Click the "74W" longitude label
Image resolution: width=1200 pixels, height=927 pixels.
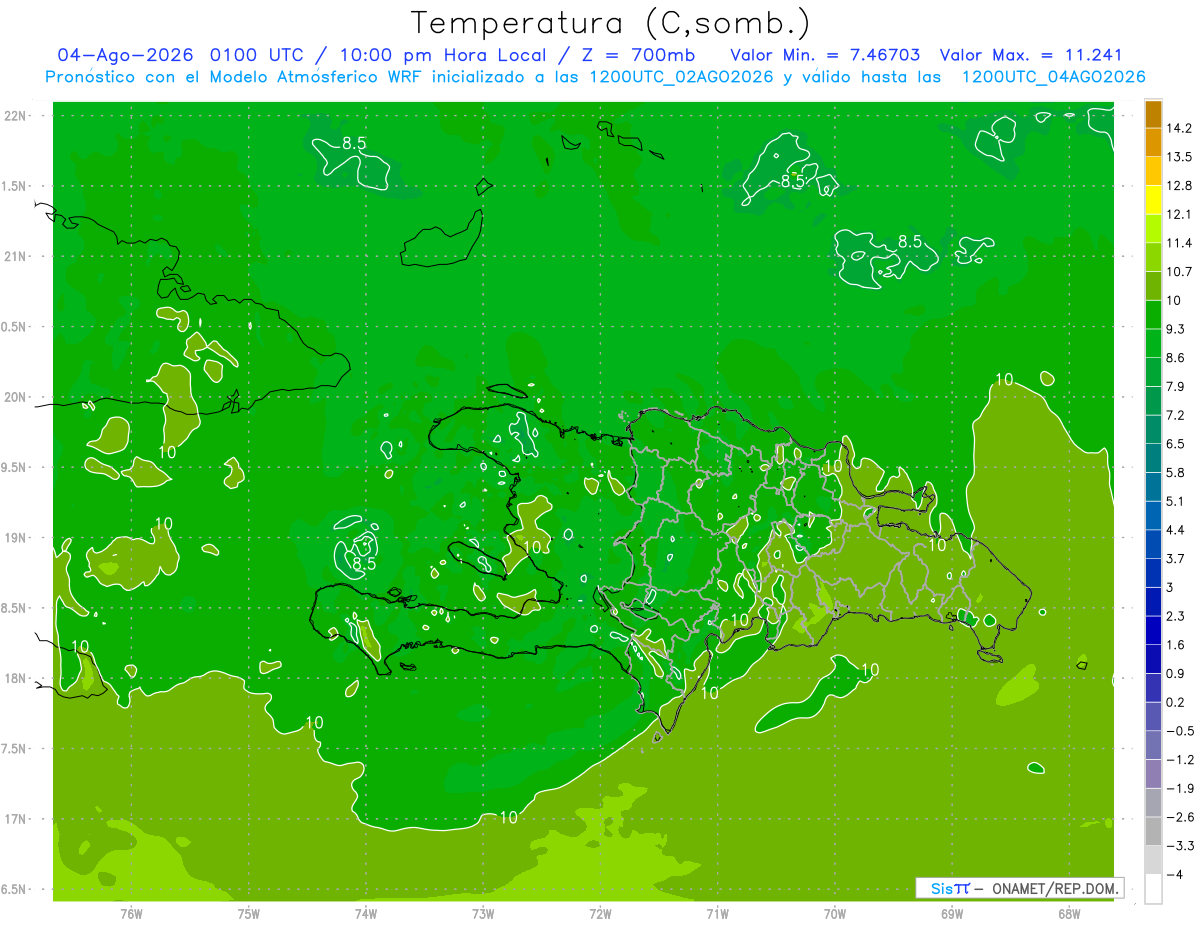click(x=365, y=914)
